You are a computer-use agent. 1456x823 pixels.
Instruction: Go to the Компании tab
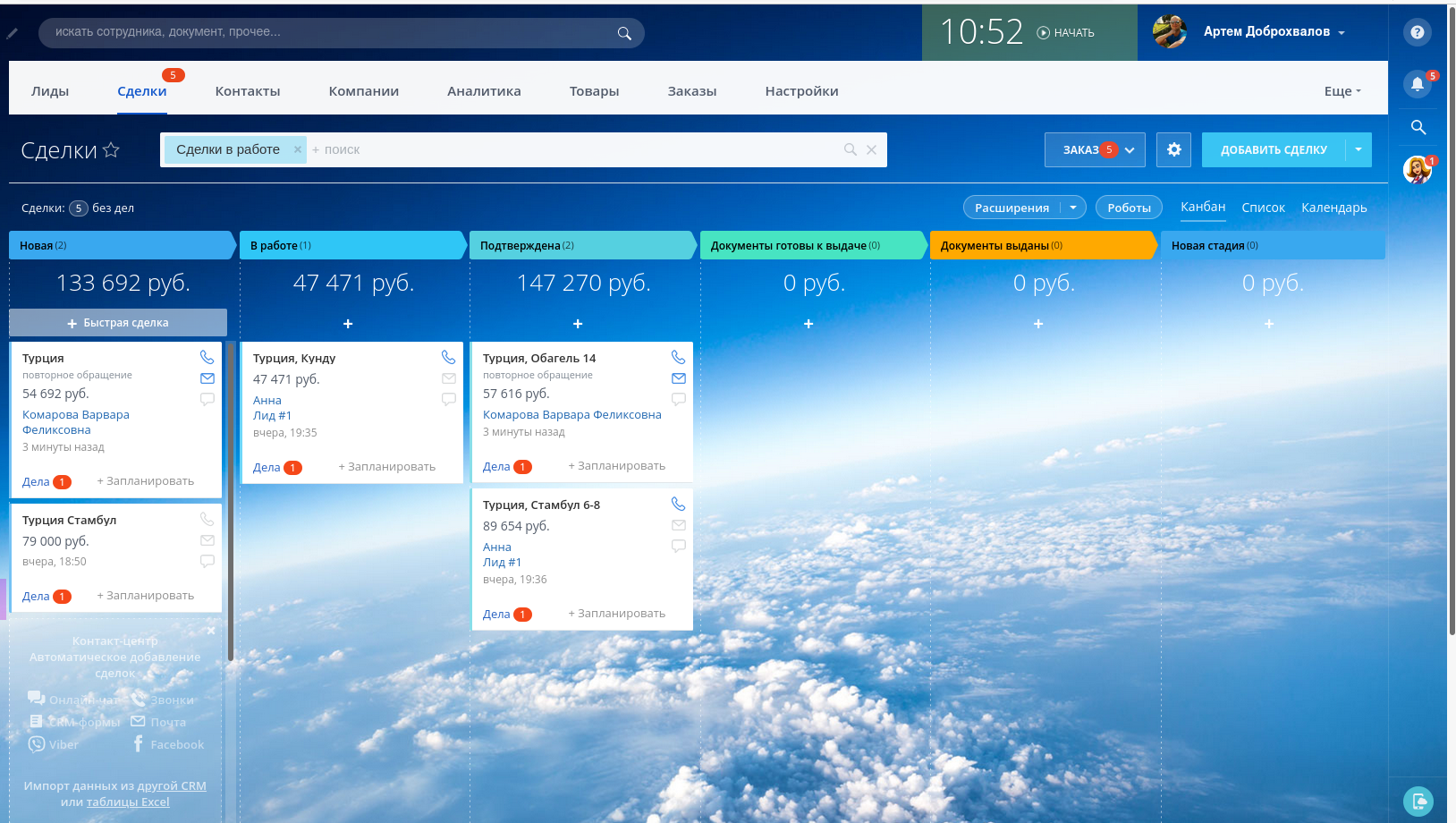point(364,91)
